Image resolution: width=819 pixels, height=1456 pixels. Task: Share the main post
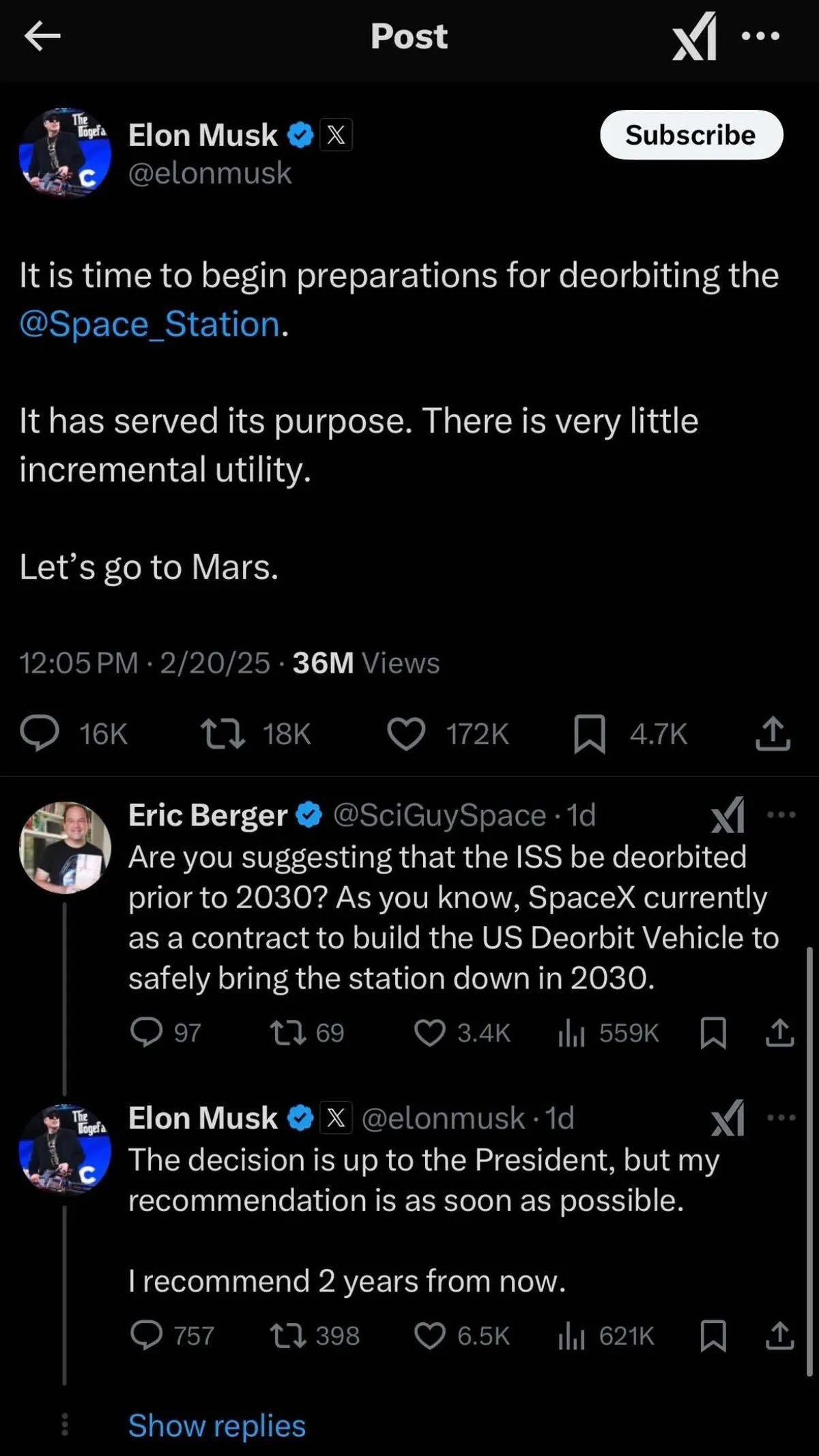click(773, 733)
